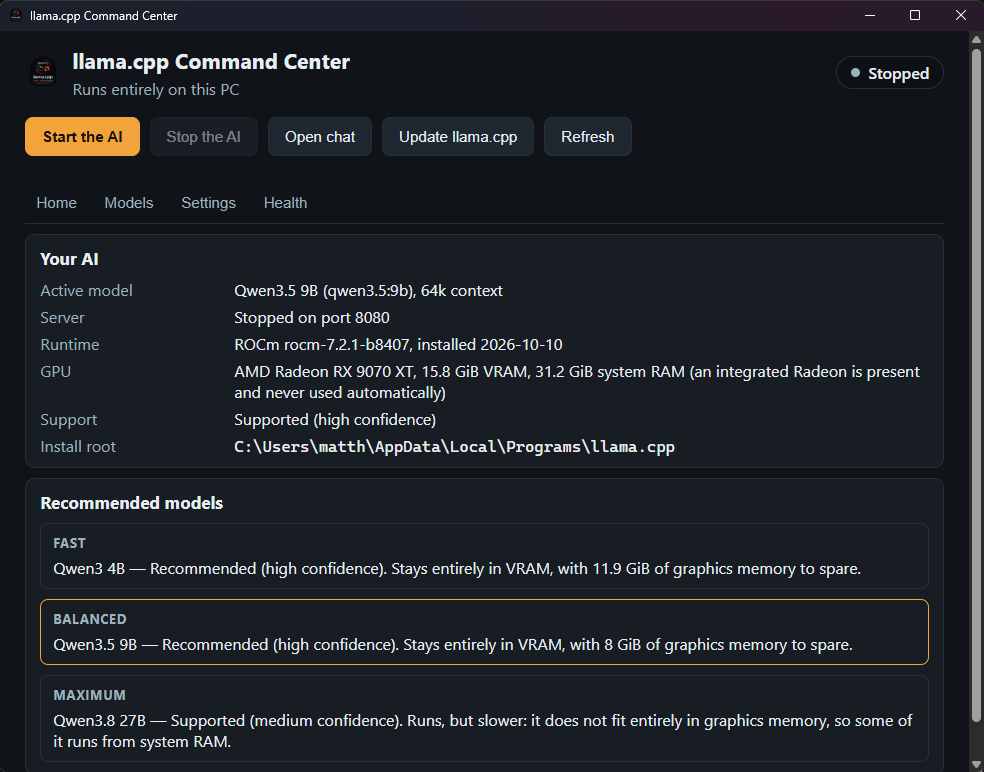The height and width of the screenshot is (772, 984).
Task: Go to the Settings tab
Action: coord(208,203)
